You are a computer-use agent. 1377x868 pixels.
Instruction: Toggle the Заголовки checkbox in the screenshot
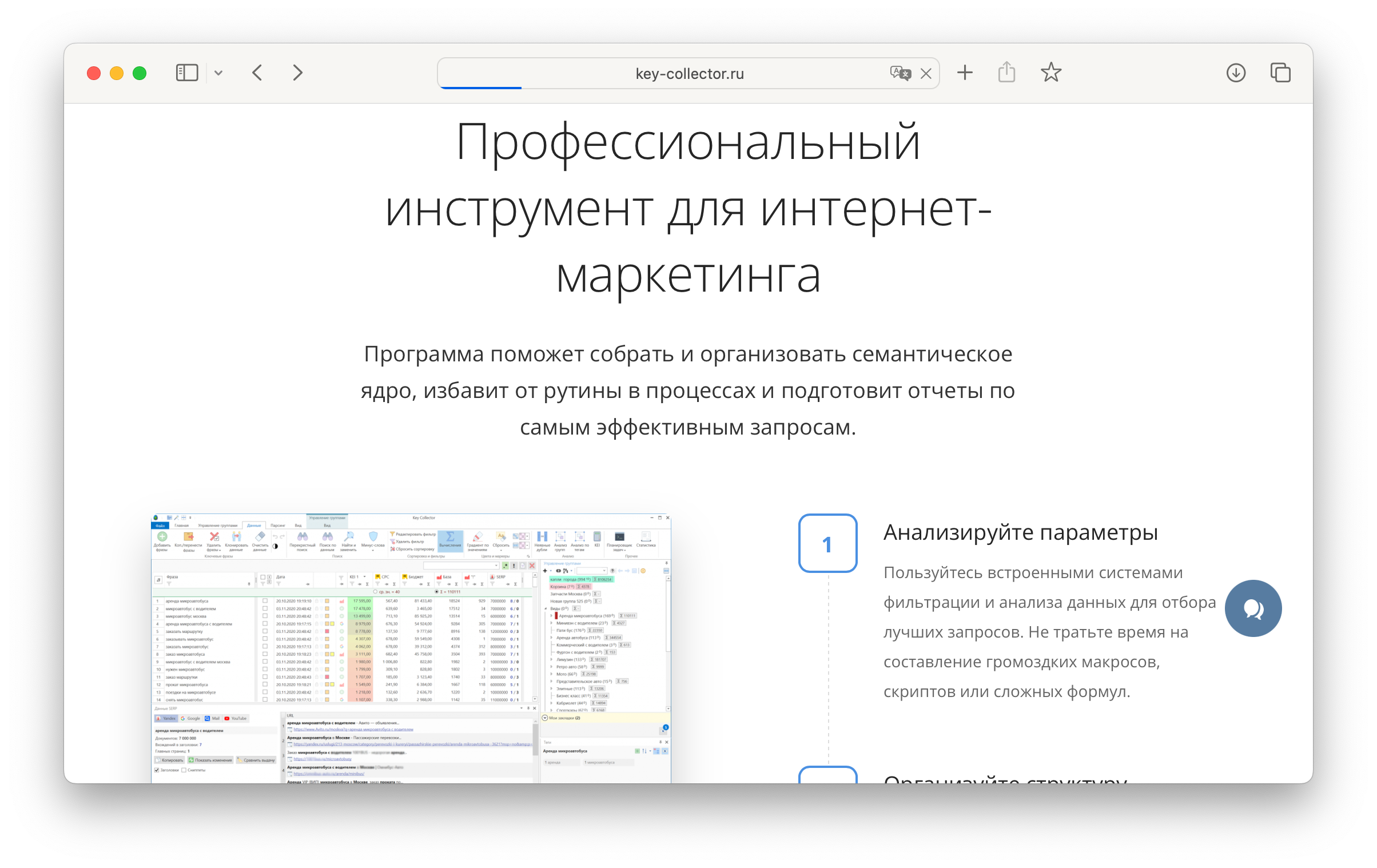click(x=157, y=770)
